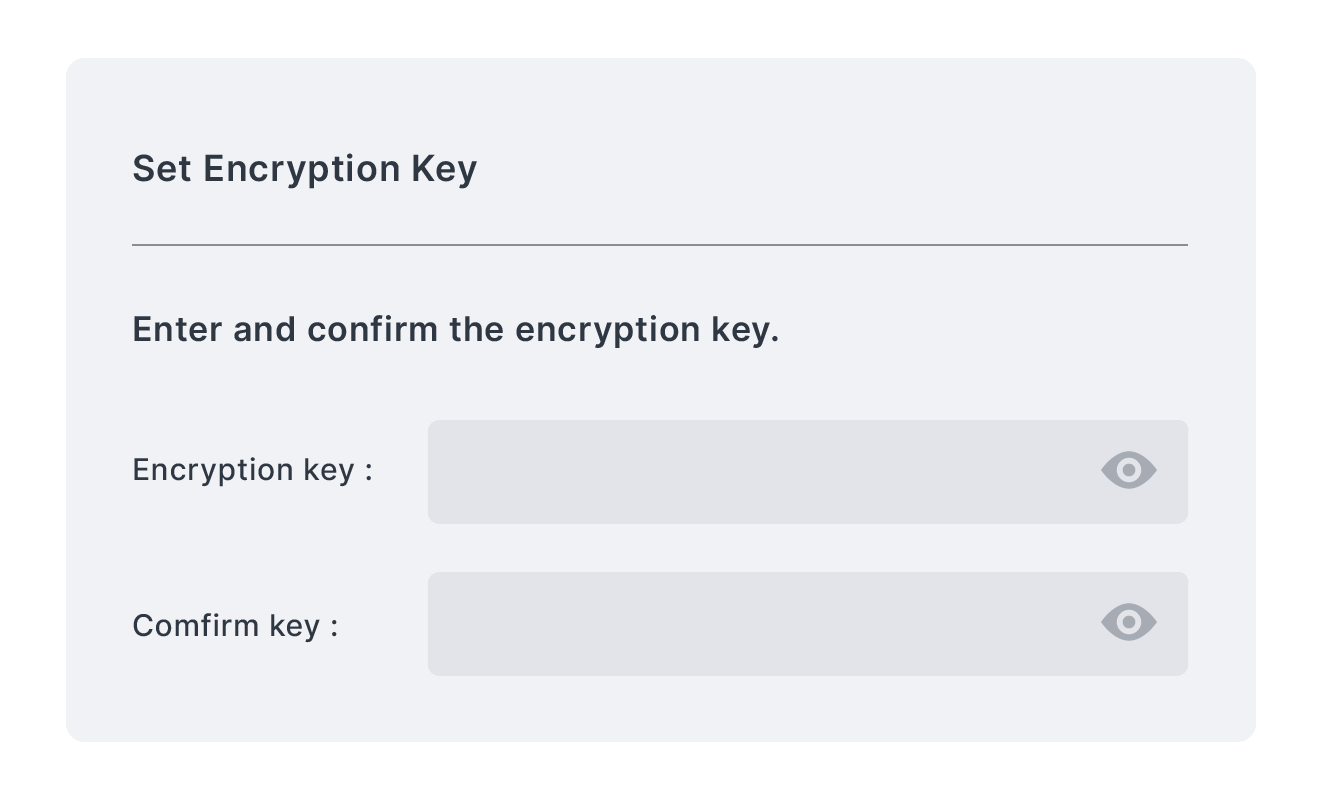Click the divider line below the title
This screenshot has height=800, width=1320.
coord(660,244)
